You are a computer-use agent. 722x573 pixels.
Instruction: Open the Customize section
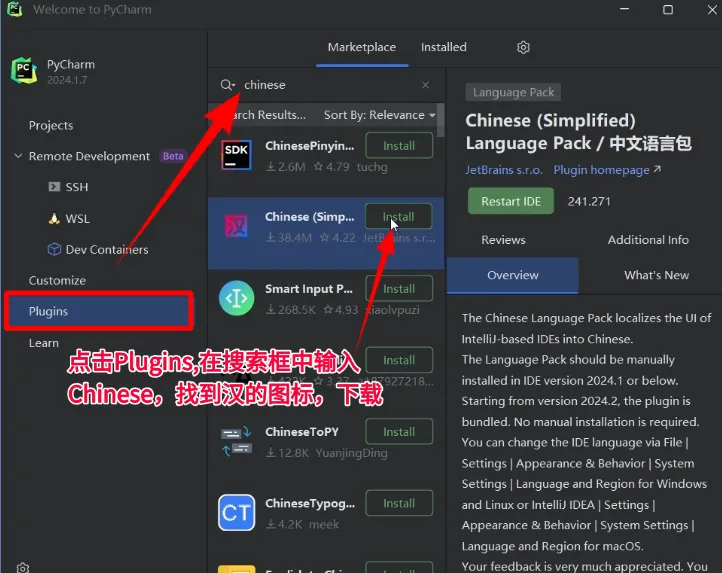[x=57, y=281]
